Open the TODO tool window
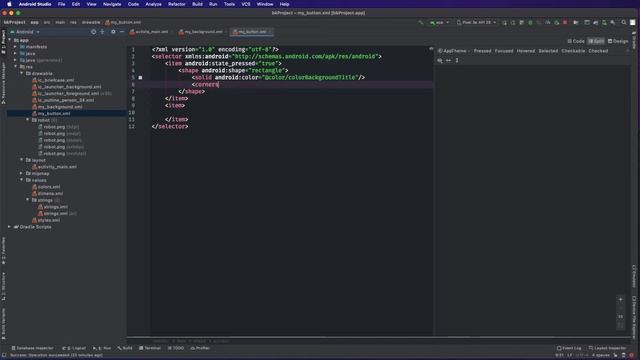640x360 pixels. (176, 348)
